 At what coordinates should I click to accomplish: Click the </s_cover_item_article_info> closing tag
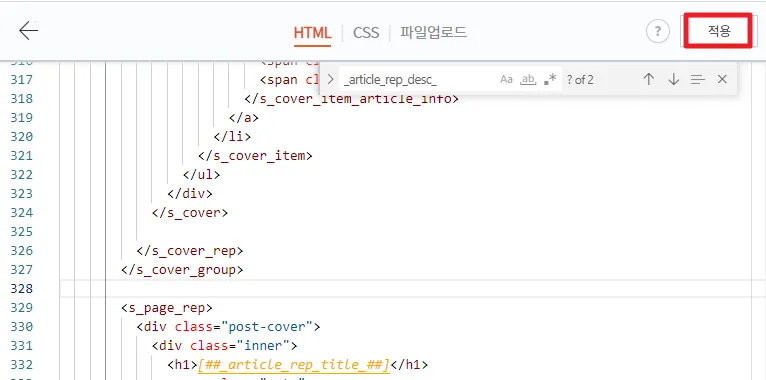(x=352, y=98)
